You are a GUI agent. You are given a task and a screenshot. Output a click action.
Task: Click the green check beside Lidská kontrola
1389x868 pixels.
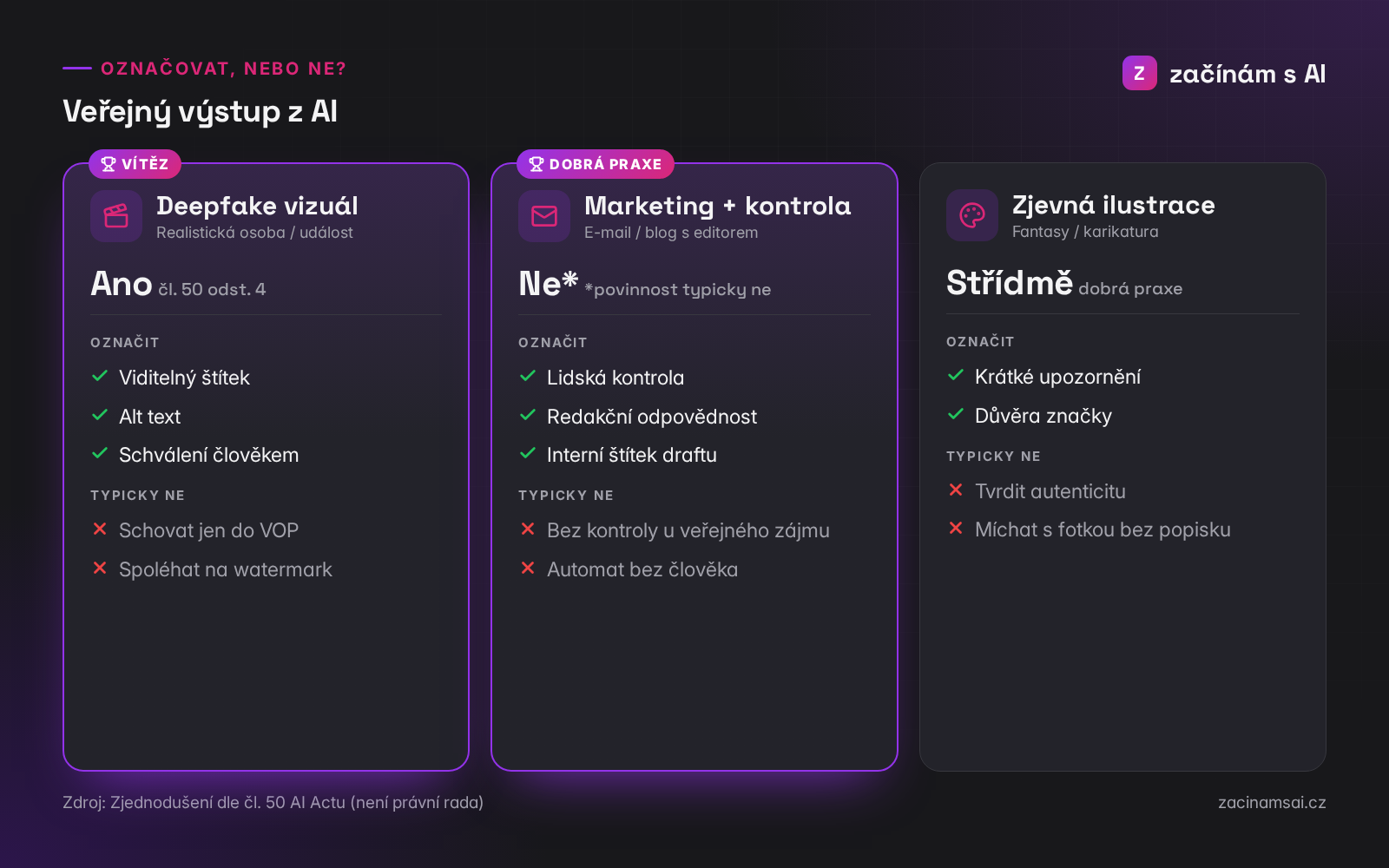coord(528,376)
